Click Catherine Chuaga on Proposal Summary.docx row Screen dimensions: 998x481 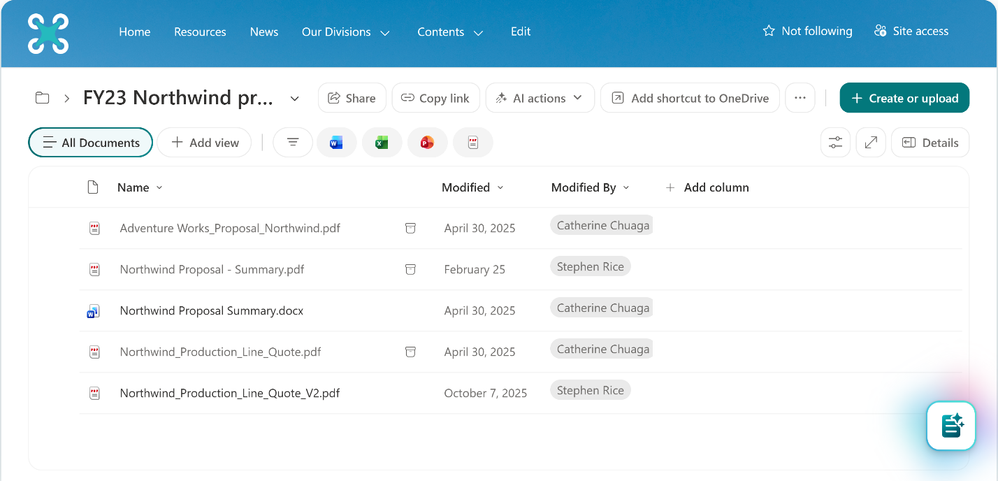pyautogui.click(x=601, y=308)
